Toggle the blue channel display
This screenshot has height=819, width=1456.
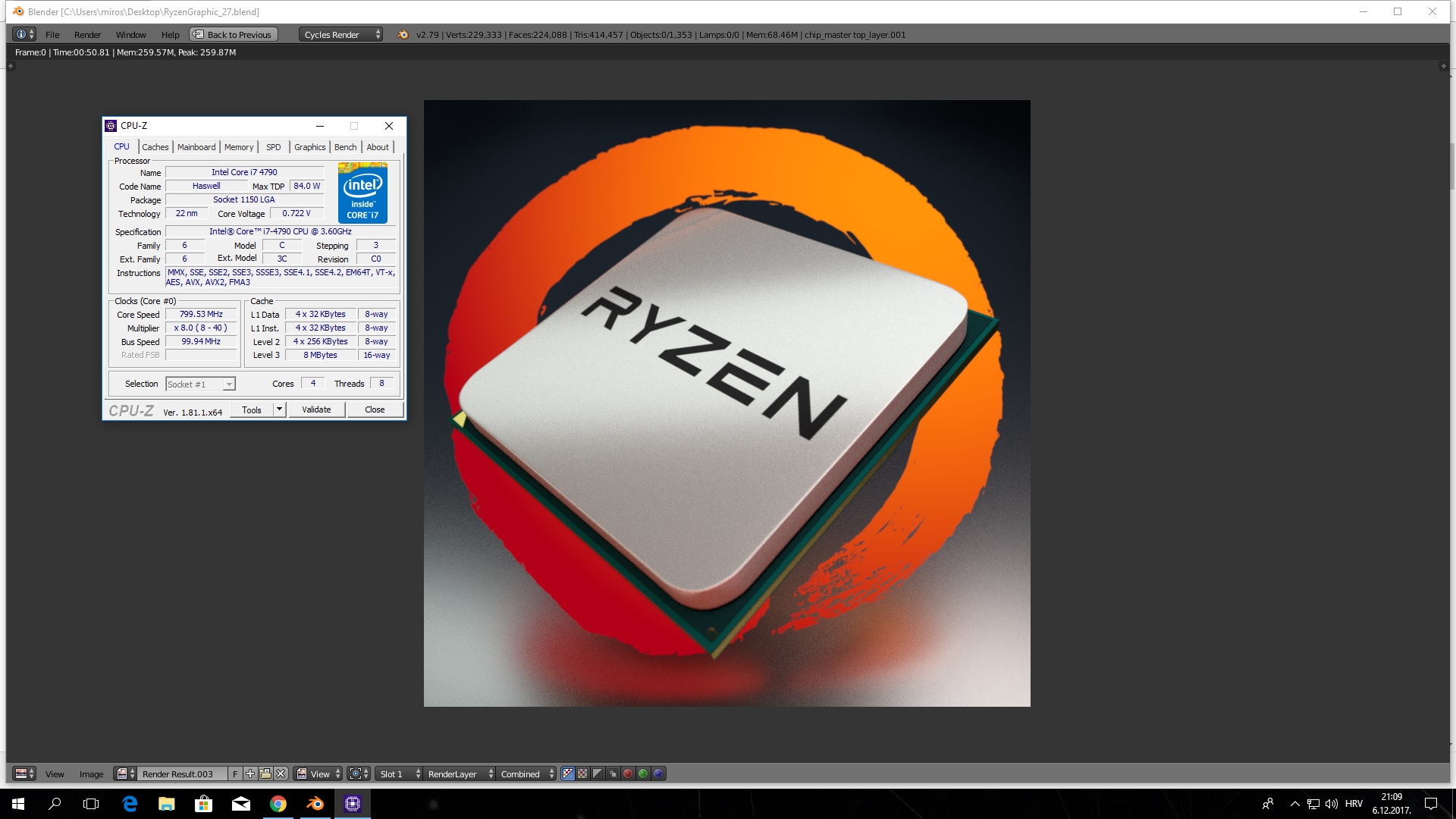[658, 773]
